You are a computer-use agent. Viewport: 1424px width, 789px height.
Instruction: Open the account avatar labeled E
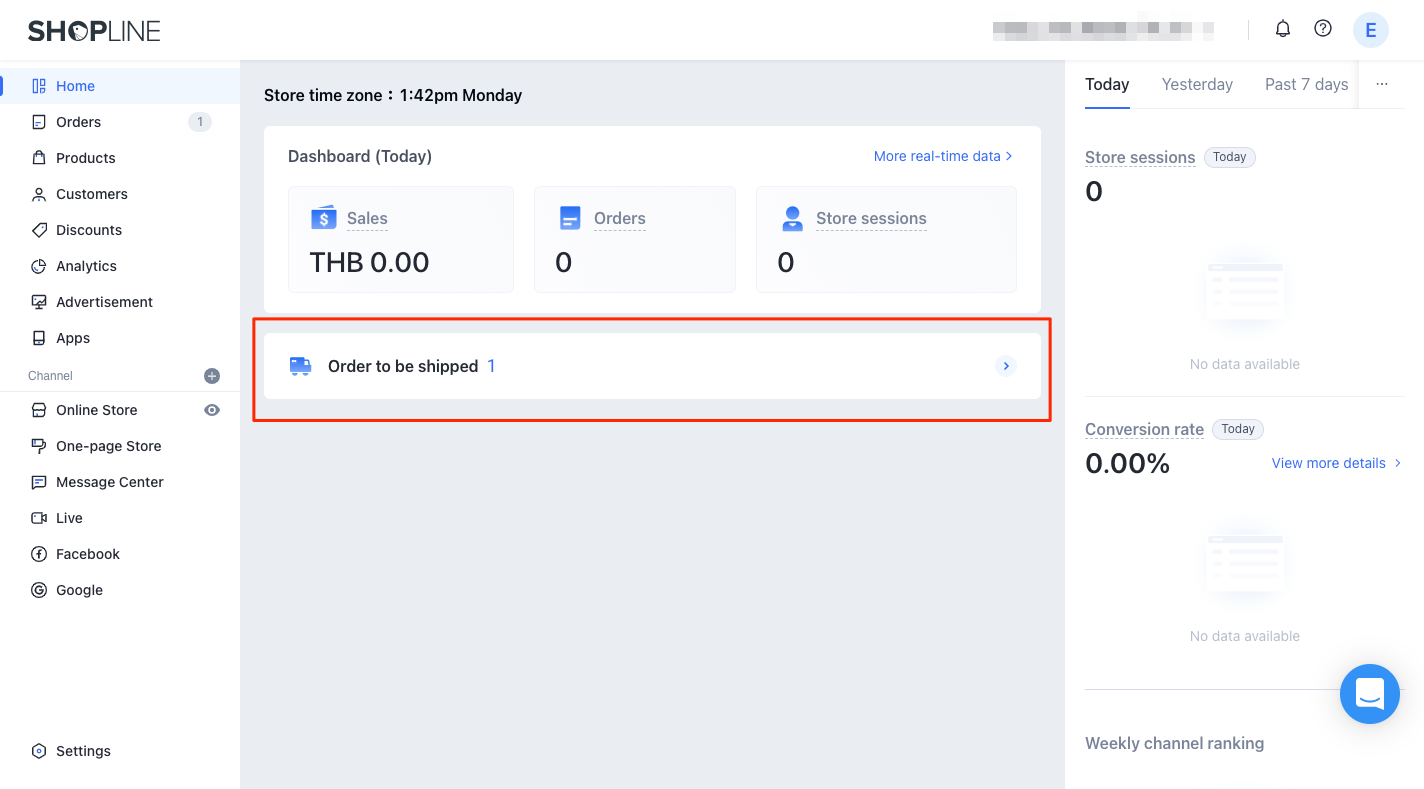coord(1370,30)
